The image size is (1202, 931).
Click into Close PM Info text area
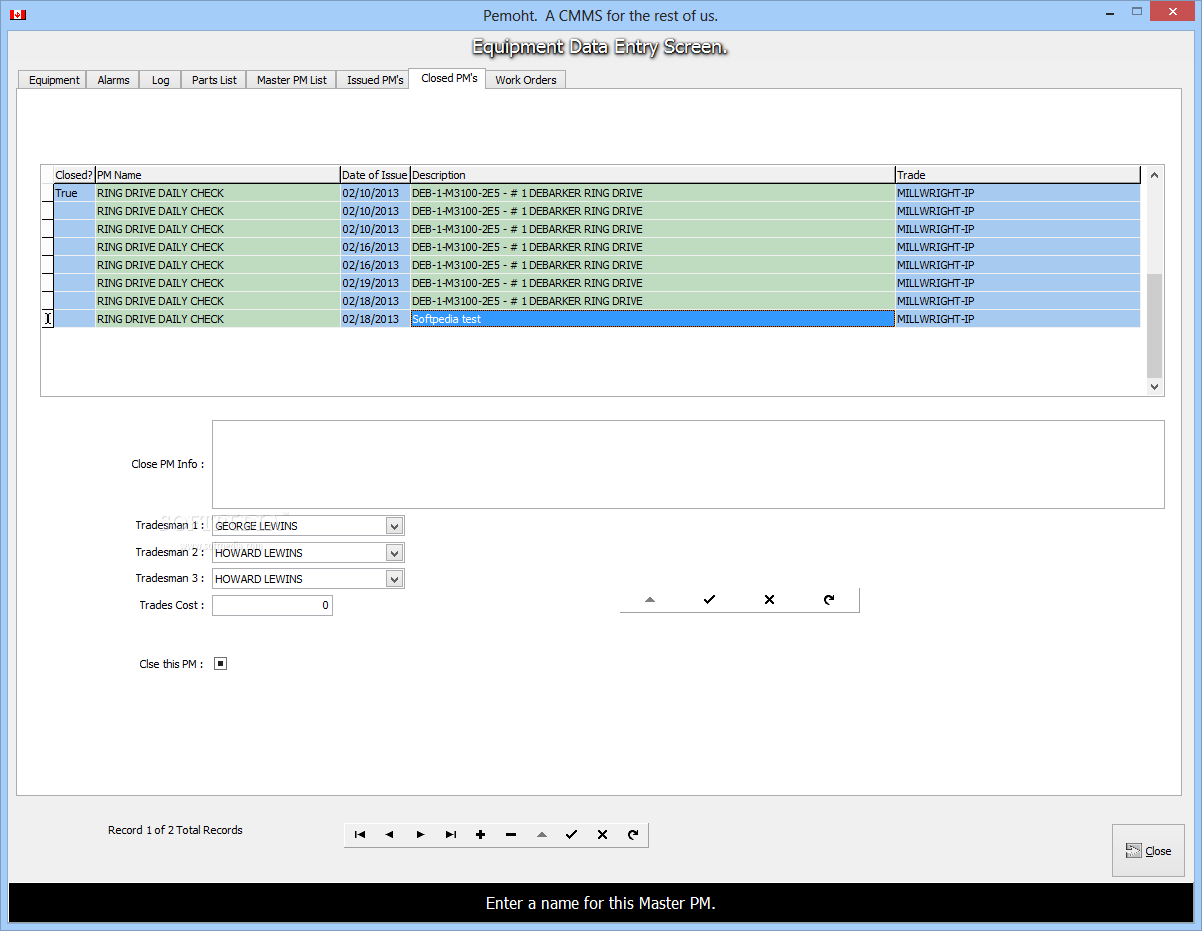(x=688, y=465)
